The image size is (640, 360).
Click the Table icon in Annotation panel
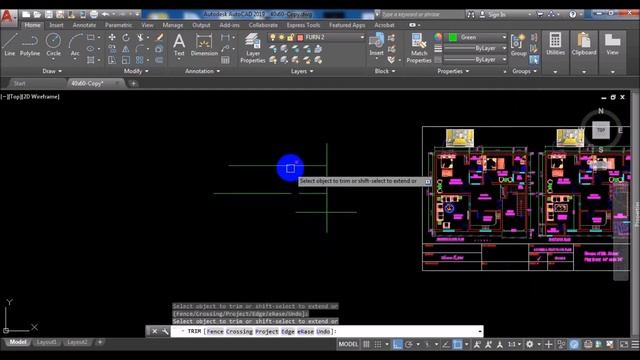point(225,60)
